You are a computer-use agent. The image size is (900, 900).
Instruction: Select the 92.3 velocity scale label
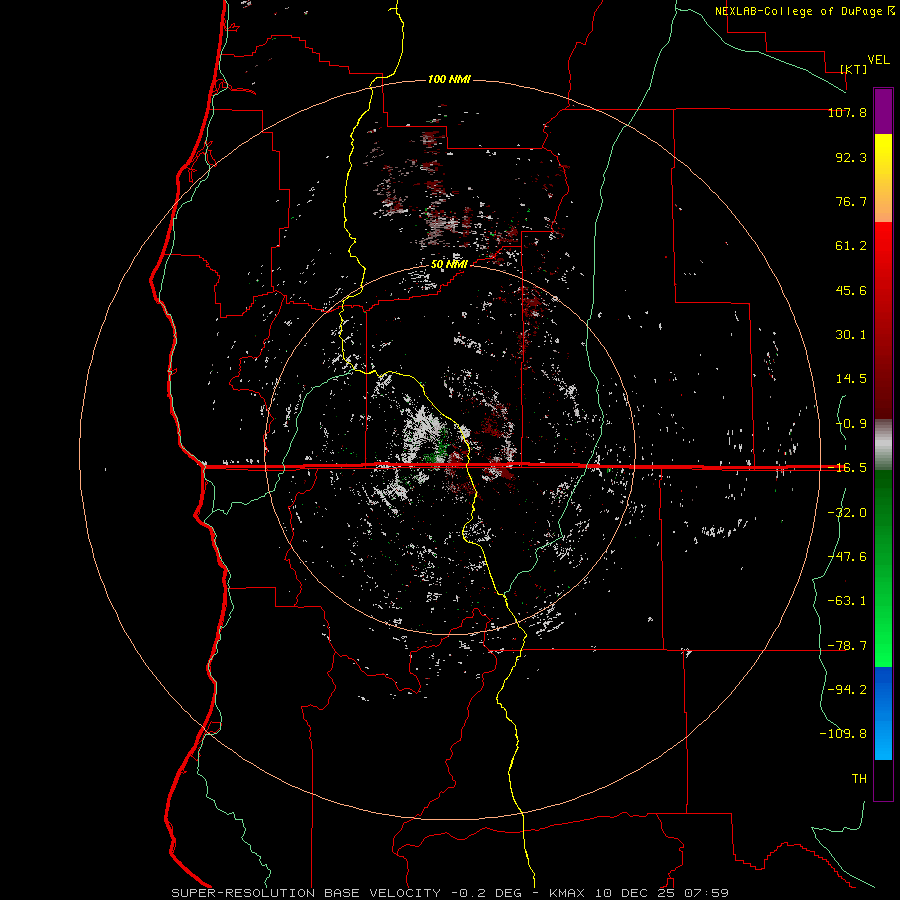(x=851, y=157)
